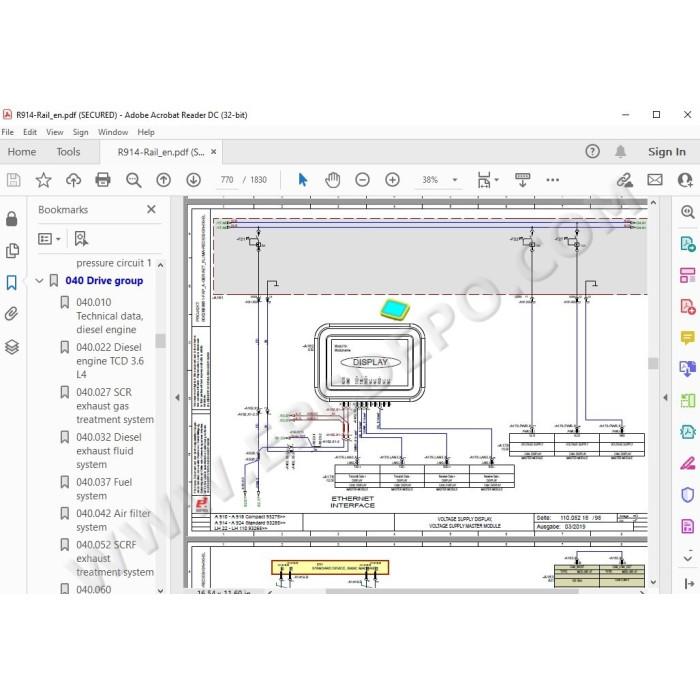Open the Edit menu
The height and width of the screenshot is (700, 700).
[x=30, y=132]
